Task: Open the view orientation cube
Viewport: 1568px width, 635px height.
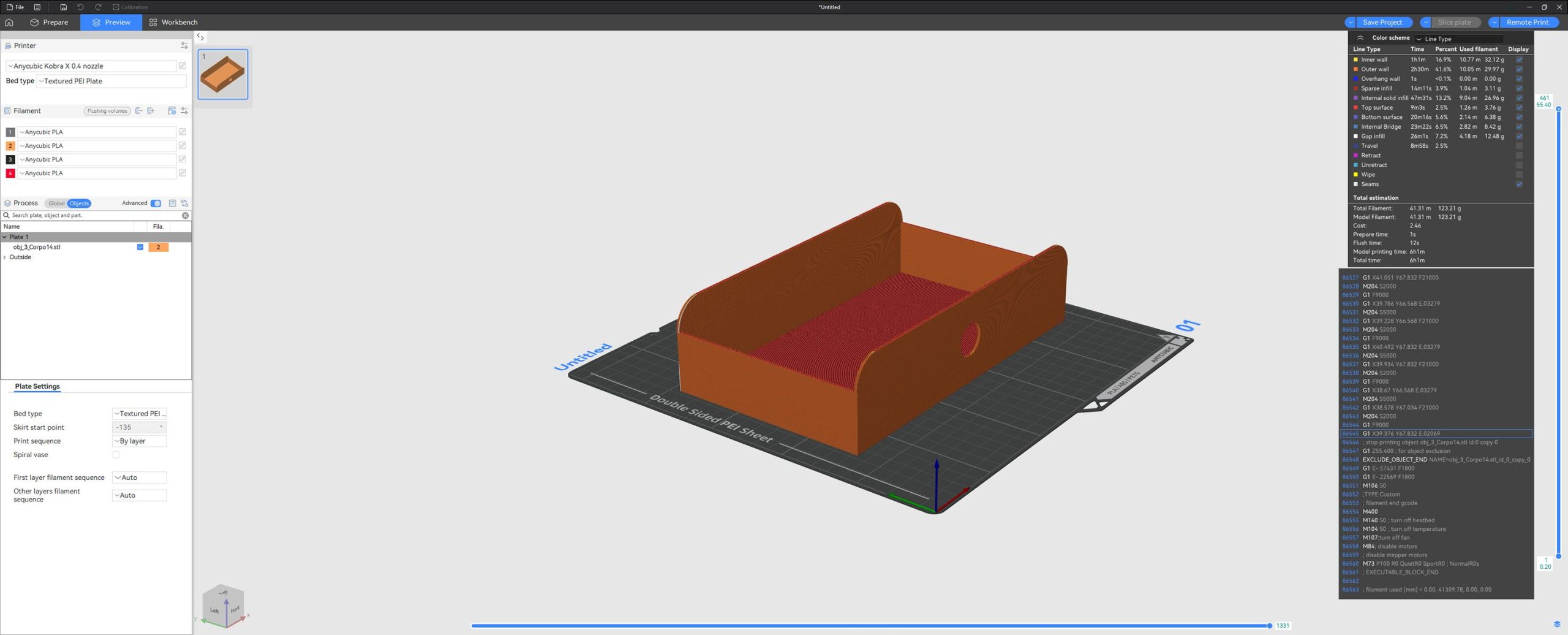Action: (224, 606)
